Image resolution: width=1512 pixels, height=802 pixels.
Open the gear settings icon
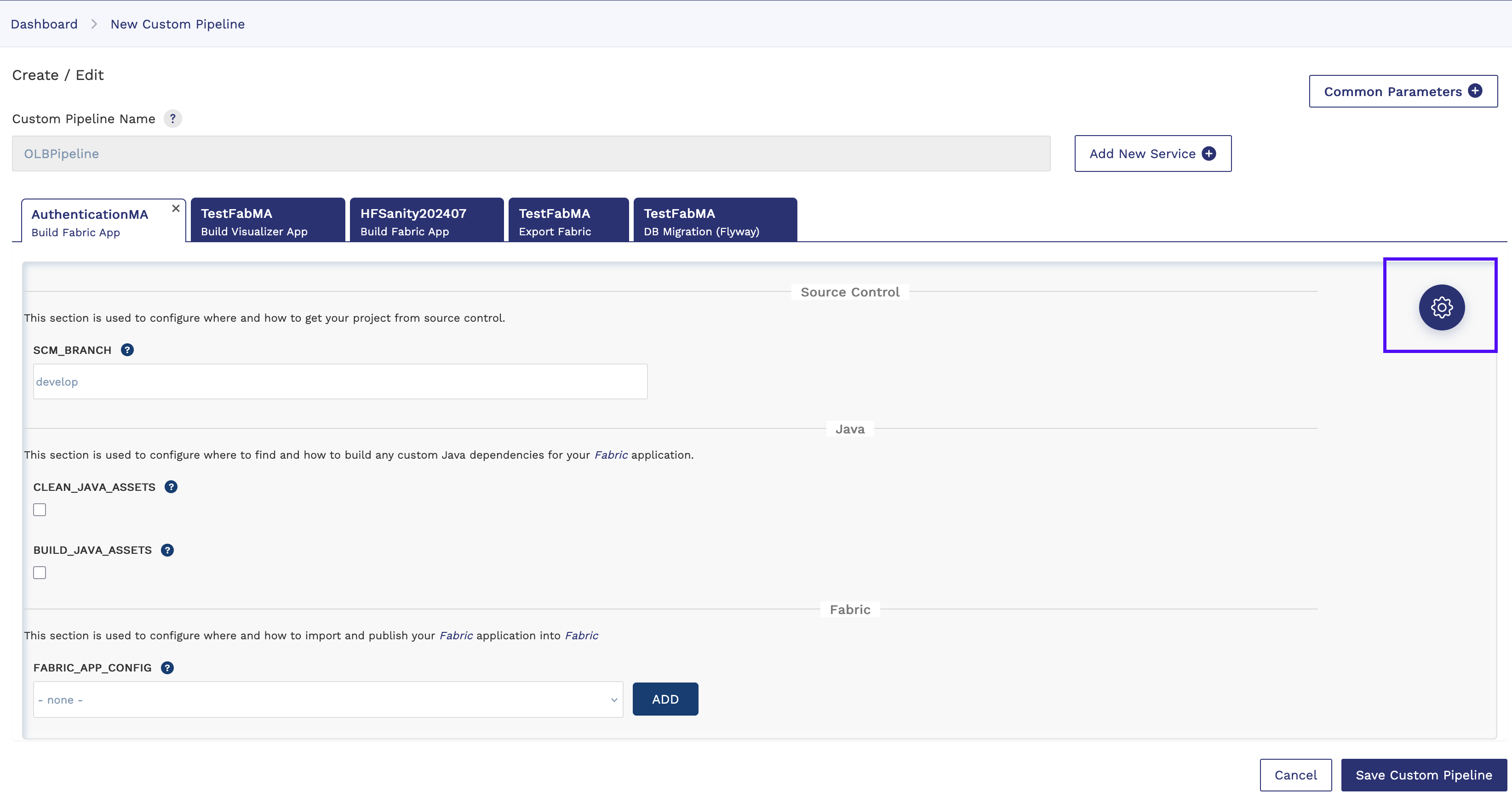[x=1442, y=307]
